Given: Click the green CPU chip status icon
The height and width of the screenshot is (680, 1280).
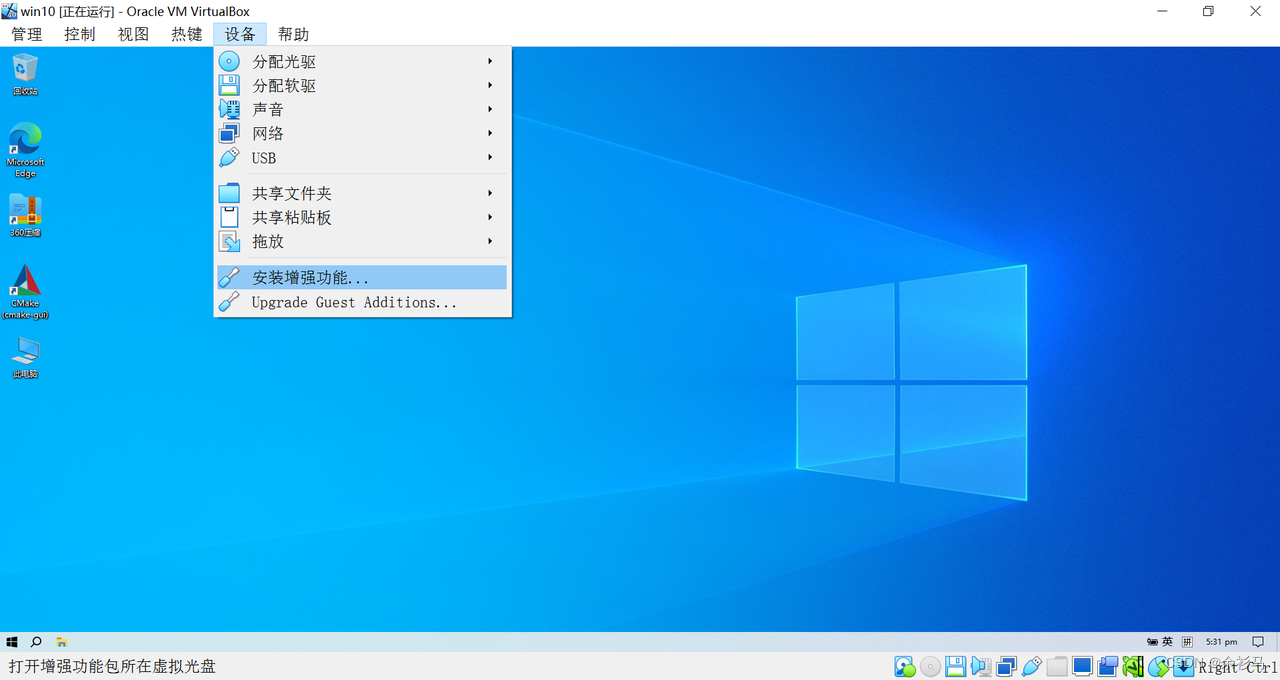Looking at the screenshot, I should pyautogui.click(x=1133, y=666).
